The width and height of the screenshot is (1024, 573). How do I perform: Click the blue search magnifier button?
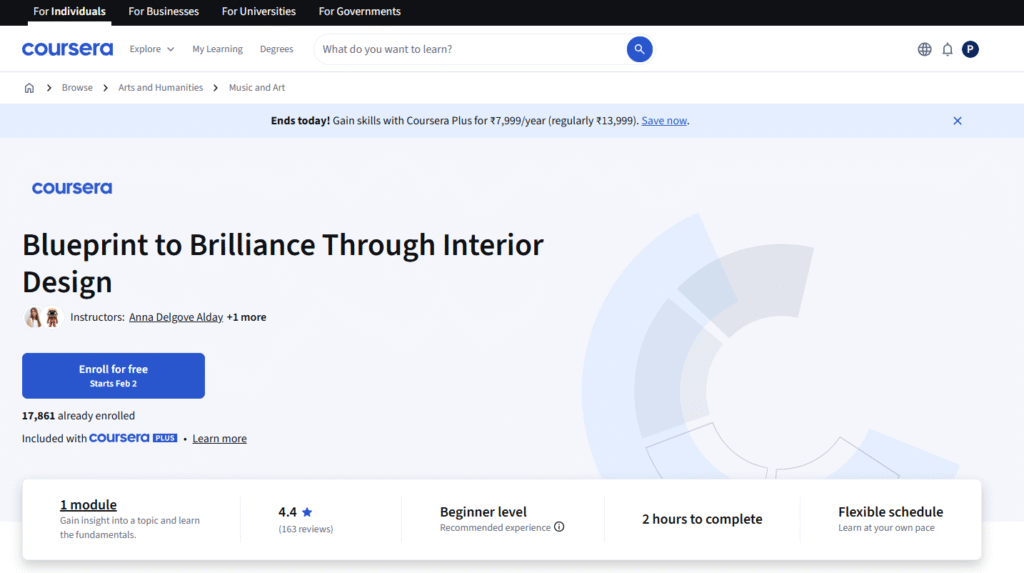pos(639,49)
